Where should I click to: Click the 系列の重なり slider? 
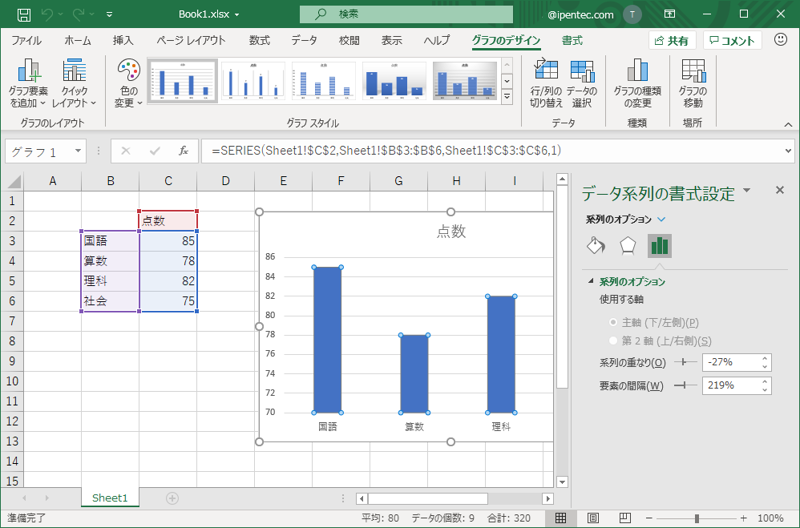click(x=685, y=362)
